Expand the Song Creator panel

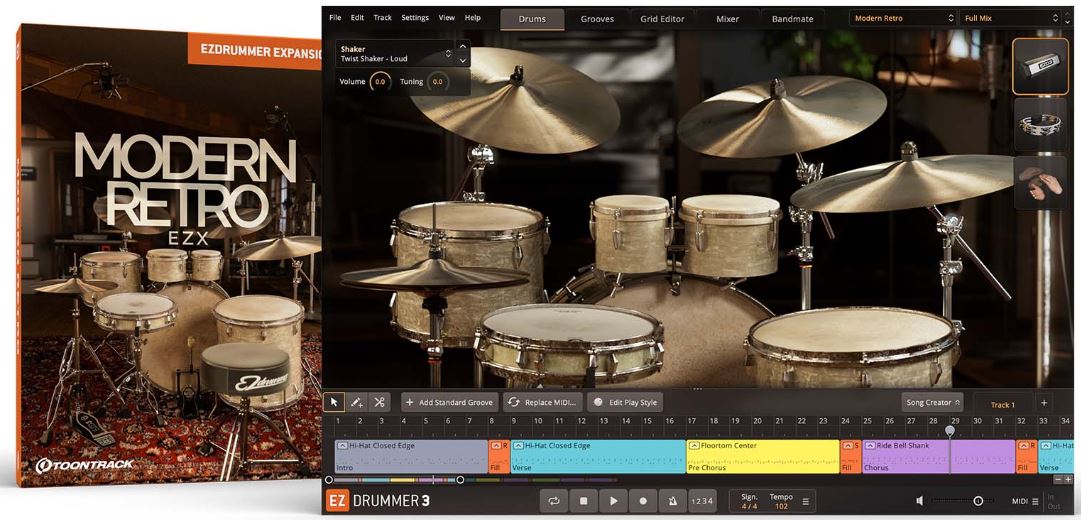click(933, 402)
